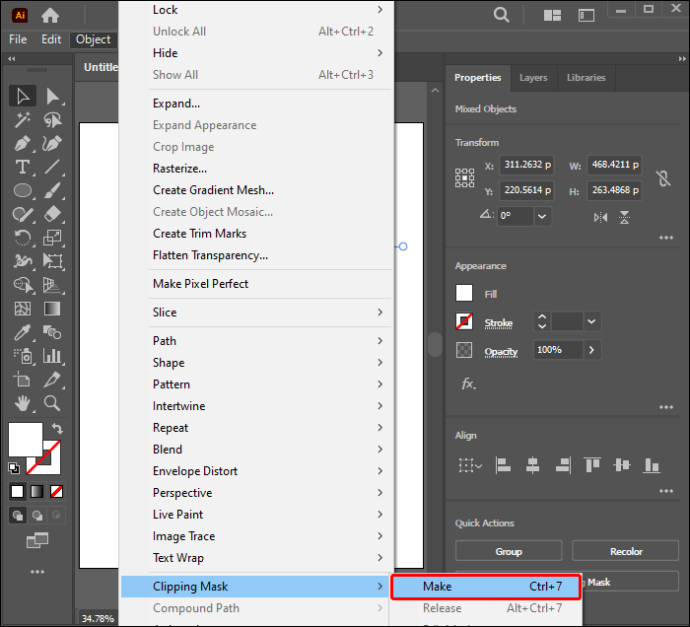The image size is (690, 627).
Task: Swap fill and stroke colors
Action: coord(57,428)
